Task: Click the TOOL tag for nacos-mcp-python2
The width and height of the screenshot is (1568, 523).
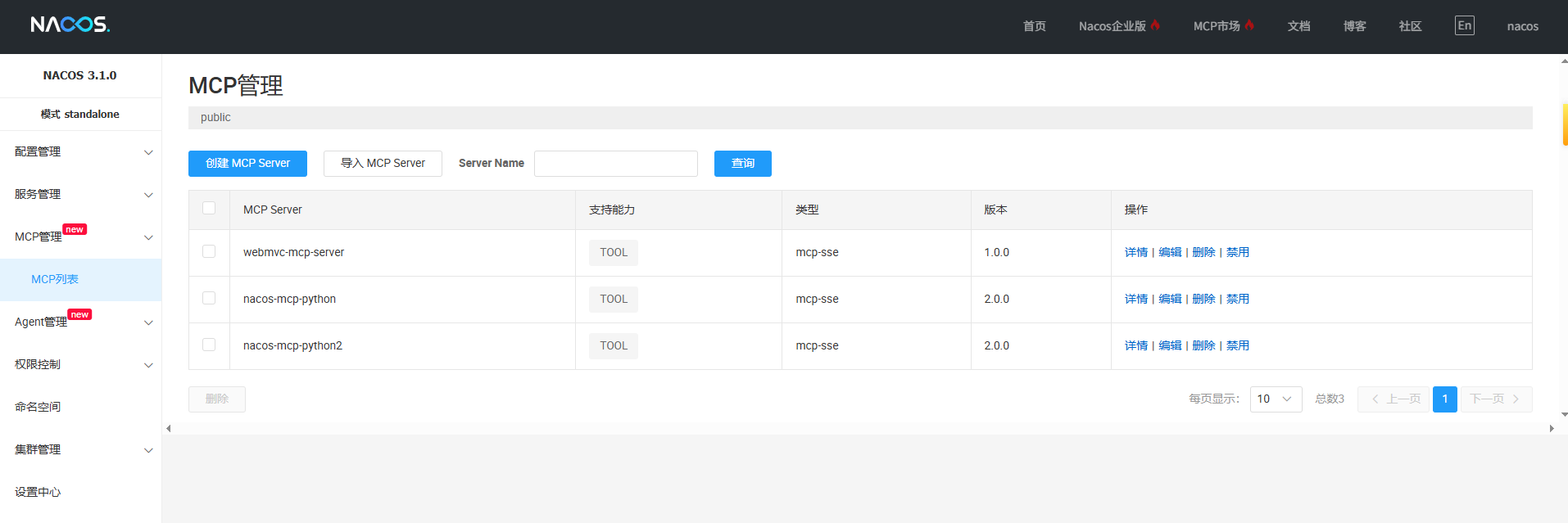Action: (614, 345)
